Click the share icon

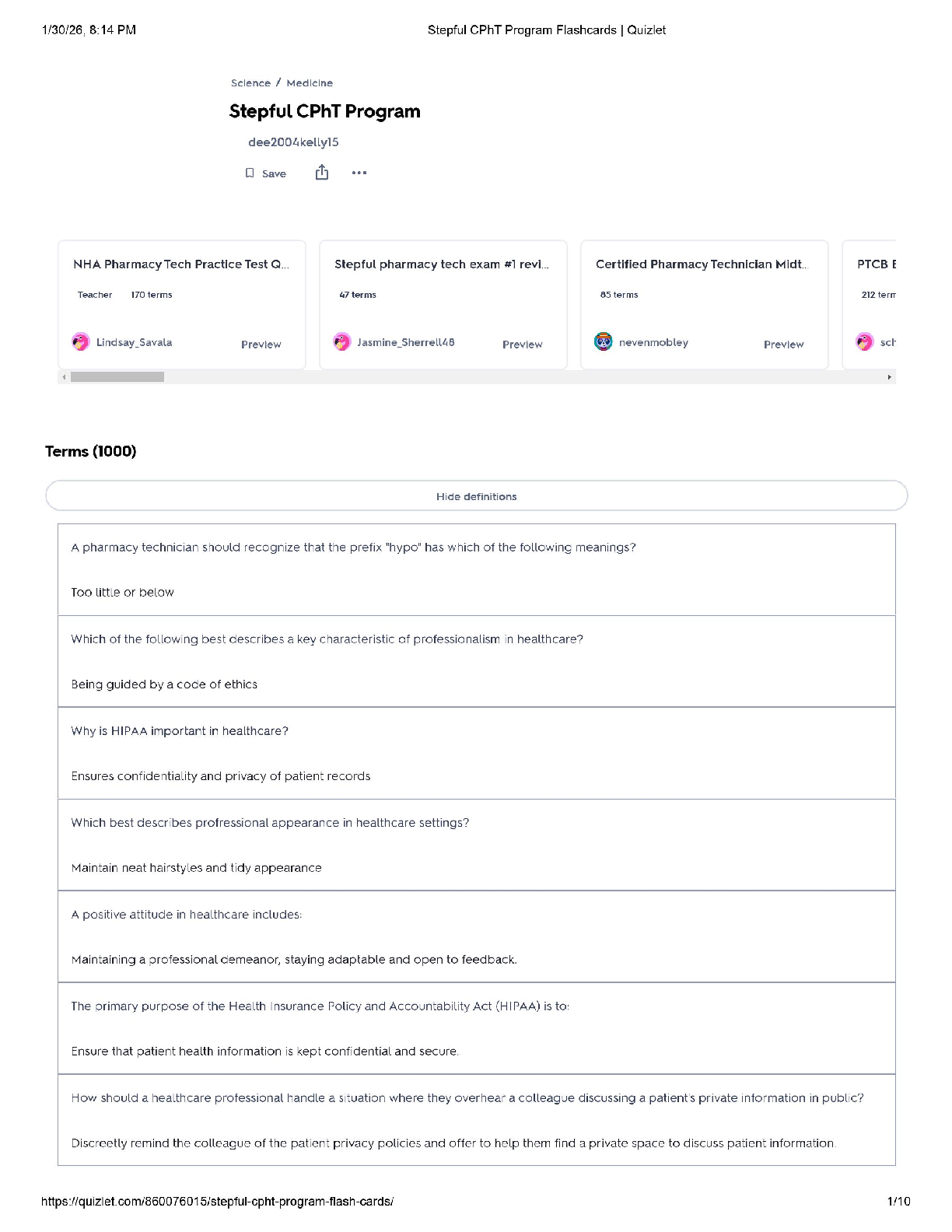point(322,173)
